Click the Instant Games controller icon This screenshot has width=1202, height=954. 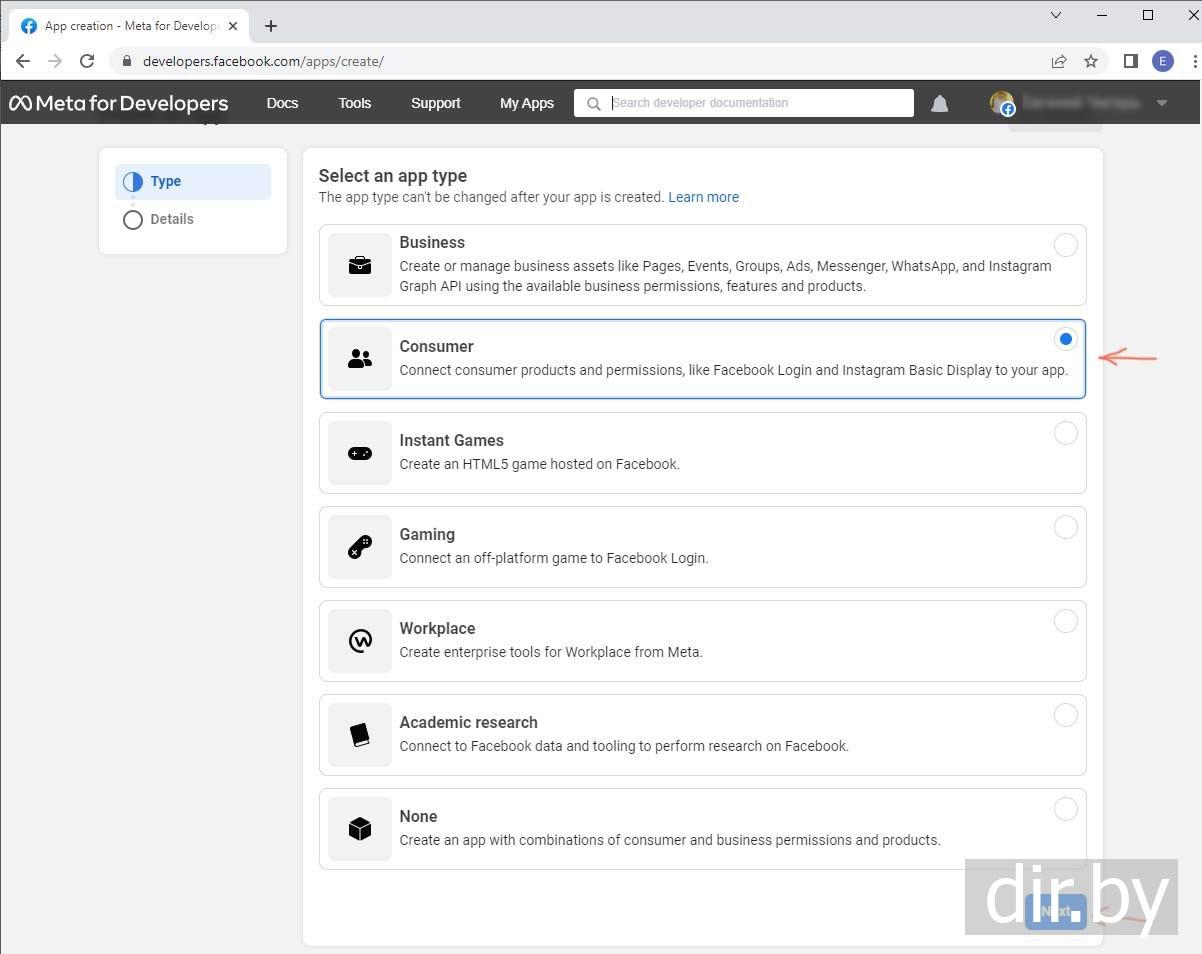click(x=360, y=453)
